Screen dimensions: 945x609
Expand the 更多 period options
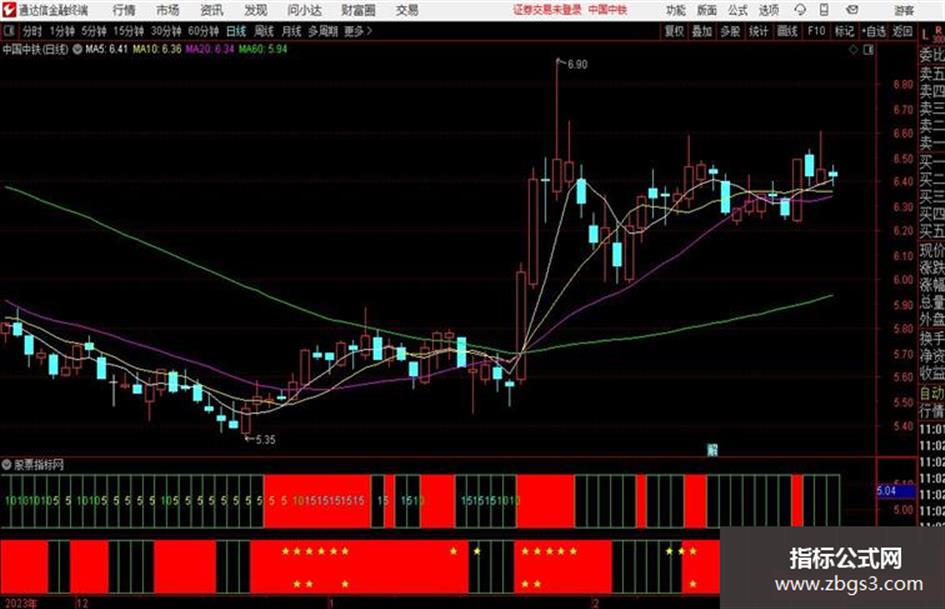[x=358, y=31]
